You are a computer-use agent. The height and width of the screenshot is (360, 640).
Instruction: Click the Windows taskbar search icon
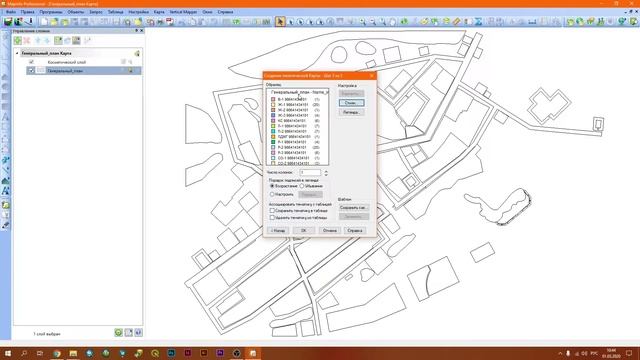[x=24, y=353]
